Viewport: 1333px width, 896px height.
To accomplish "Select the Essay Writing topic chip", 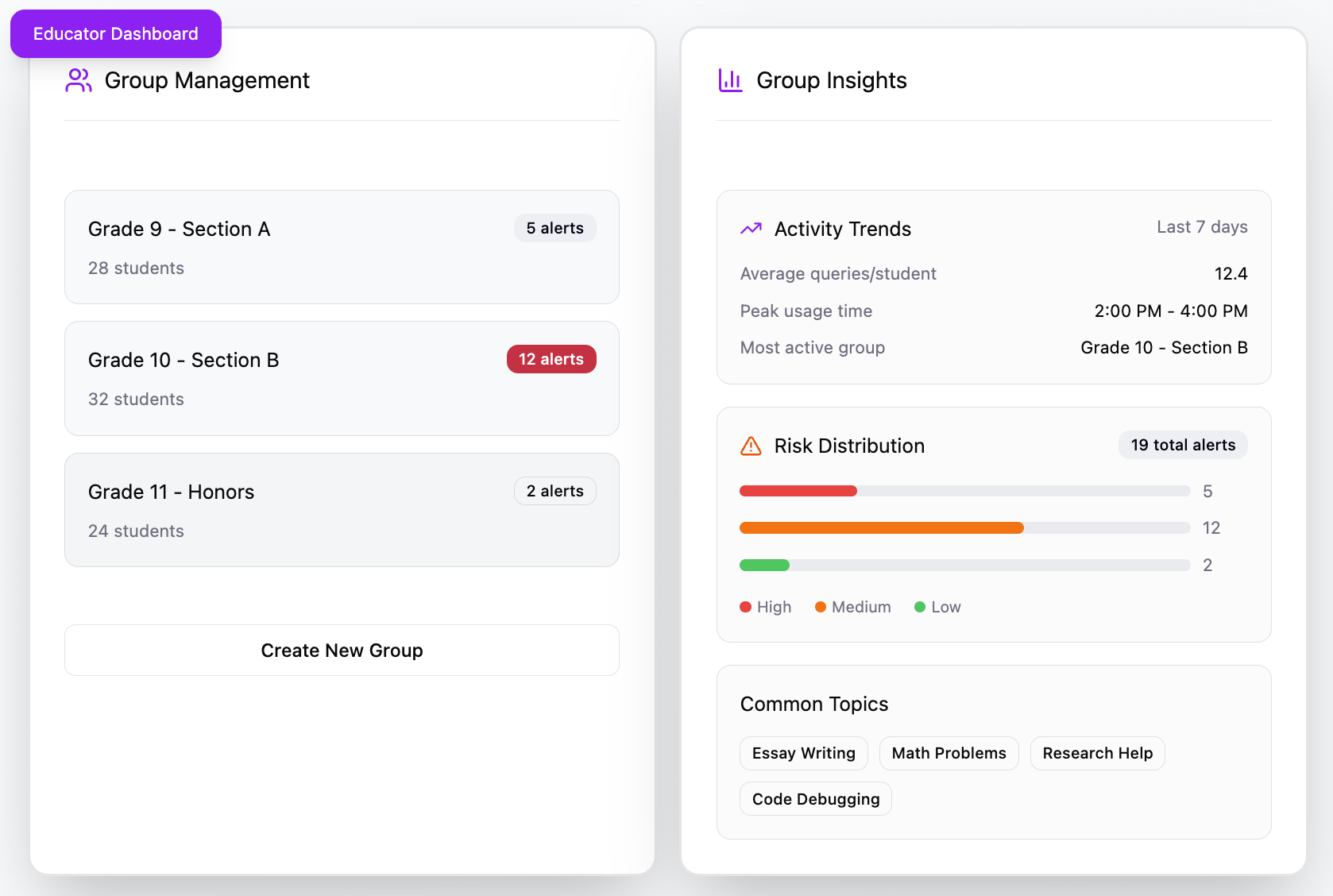I will point(803,753).
